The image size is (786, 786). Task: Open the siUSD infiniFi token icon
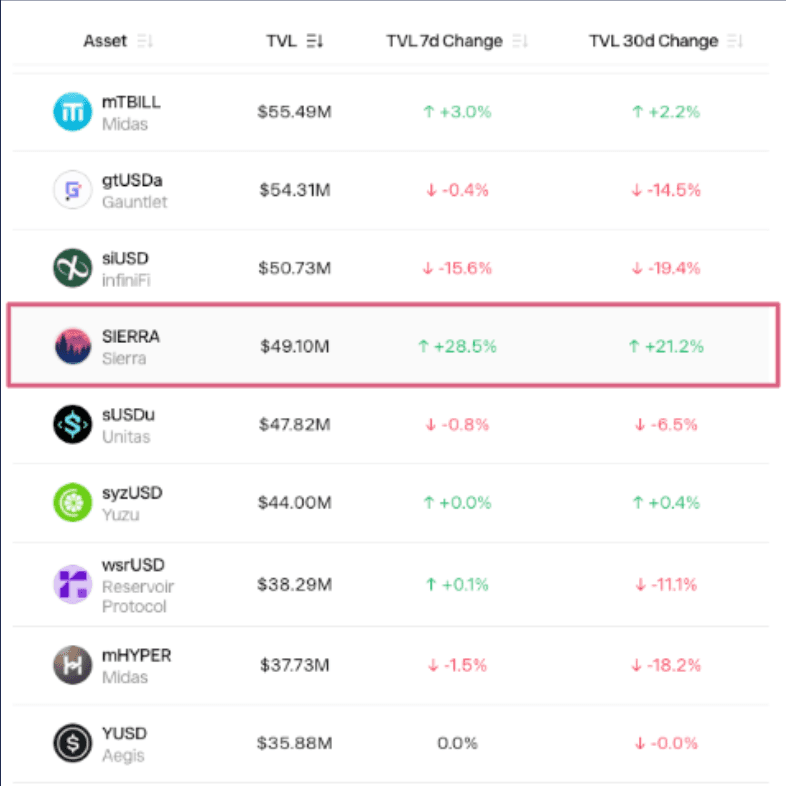pyautogui.click(x=73, y=268)
